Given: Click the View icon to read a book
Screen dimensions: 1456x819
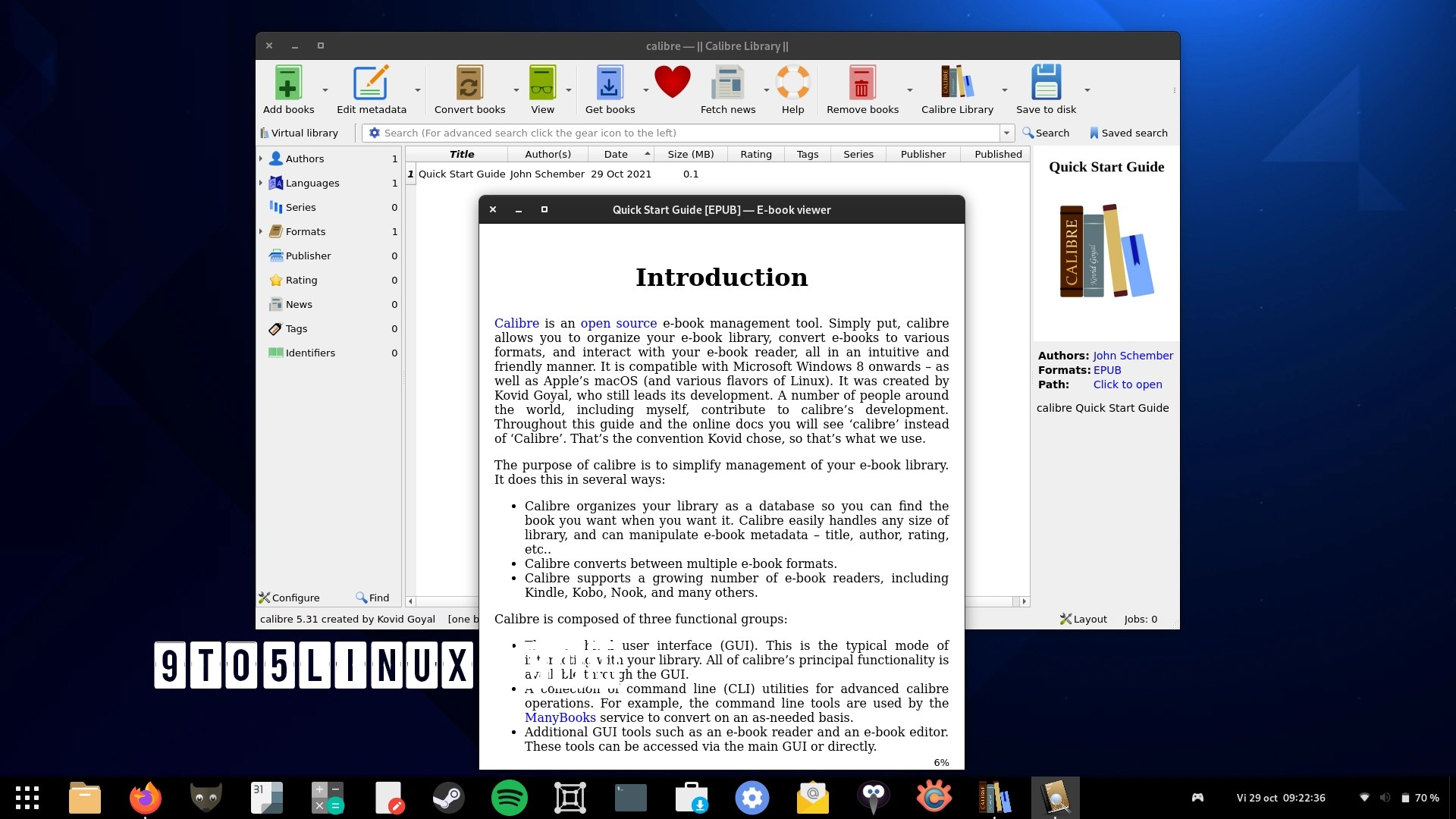Looking at the screenshot, I should (541, 82).
